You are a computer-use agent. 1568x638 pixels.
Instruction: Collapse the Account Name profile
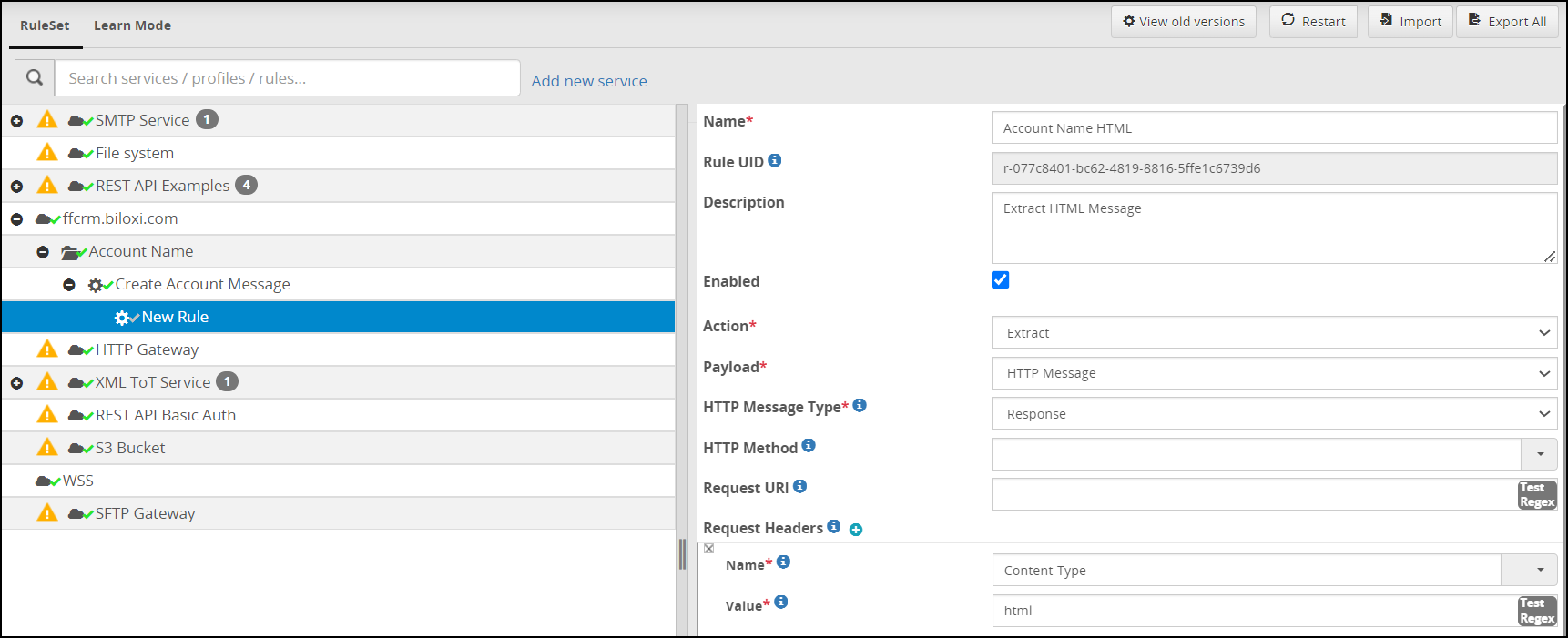click(43, 252)
